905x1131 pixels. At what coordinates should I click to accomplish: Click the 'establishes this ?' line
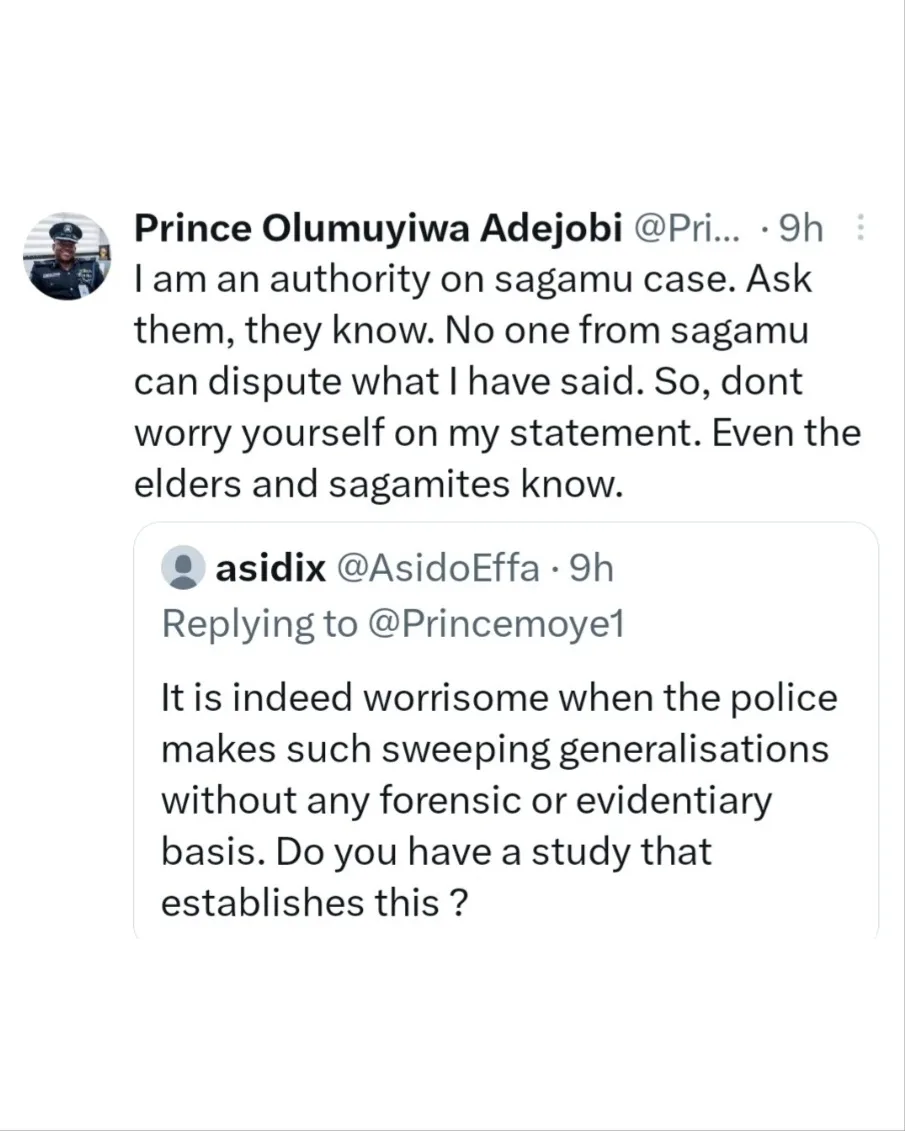coord(315,903)
